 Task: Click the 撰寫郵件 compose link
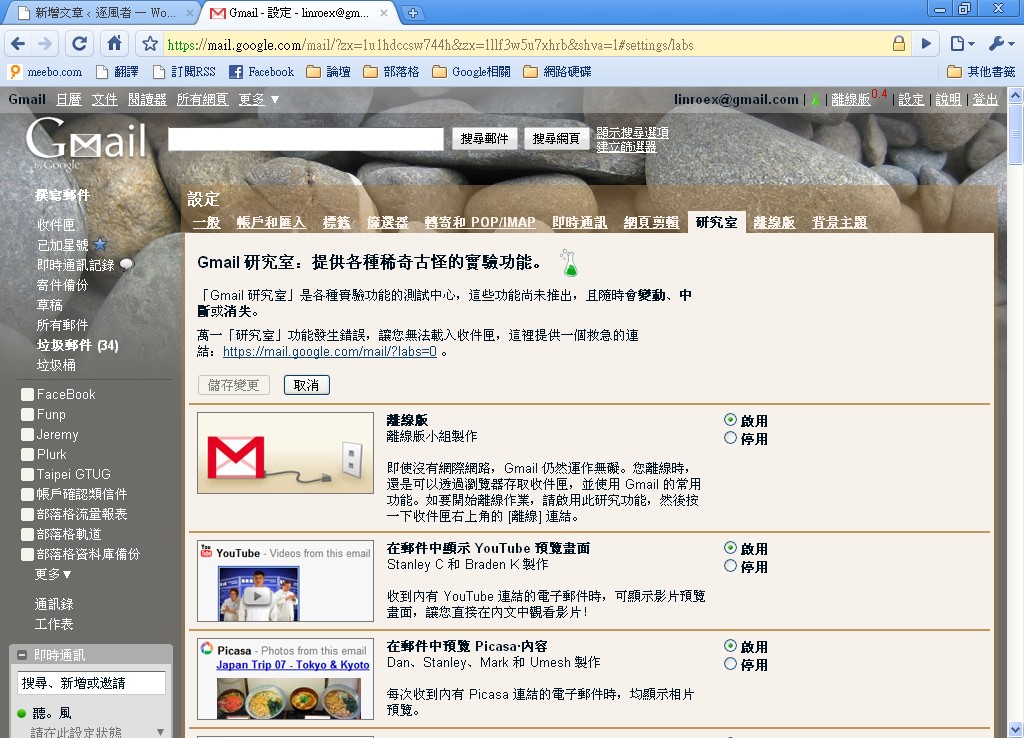coord(63,195)
